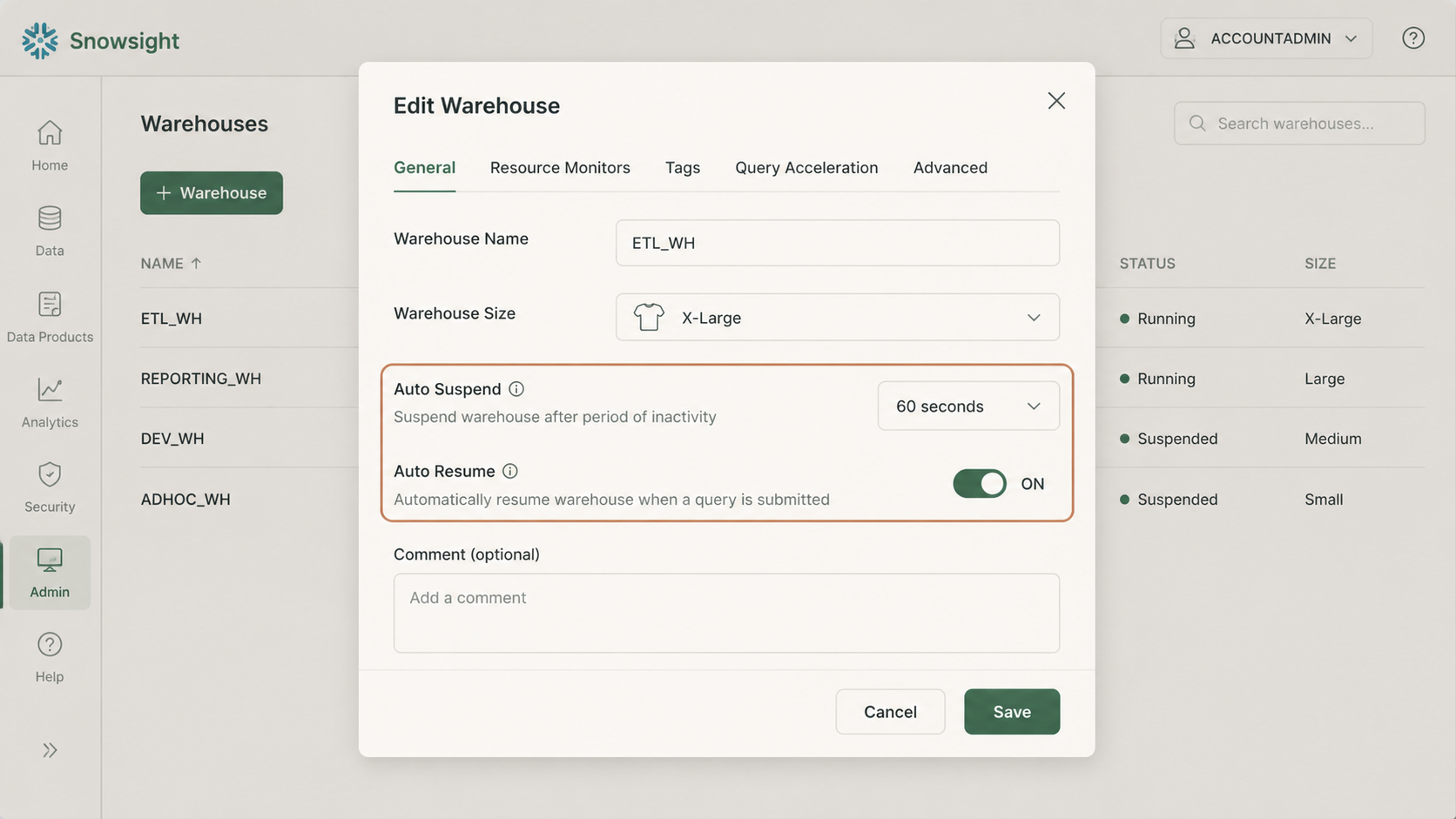The width and height of the screenshot is (1456, 819).
Task: Switch to the Resource Monitors tab
Action: click(559, 168)
